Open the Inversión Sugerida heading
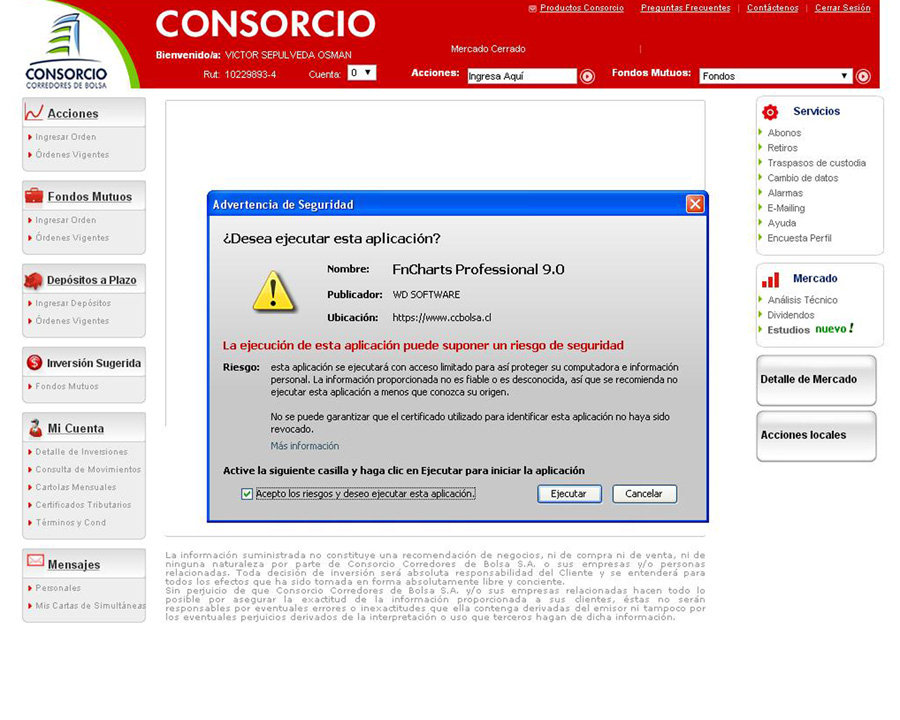Image resolution: width=900 pixels, height=720 pixels. point(94,363)
